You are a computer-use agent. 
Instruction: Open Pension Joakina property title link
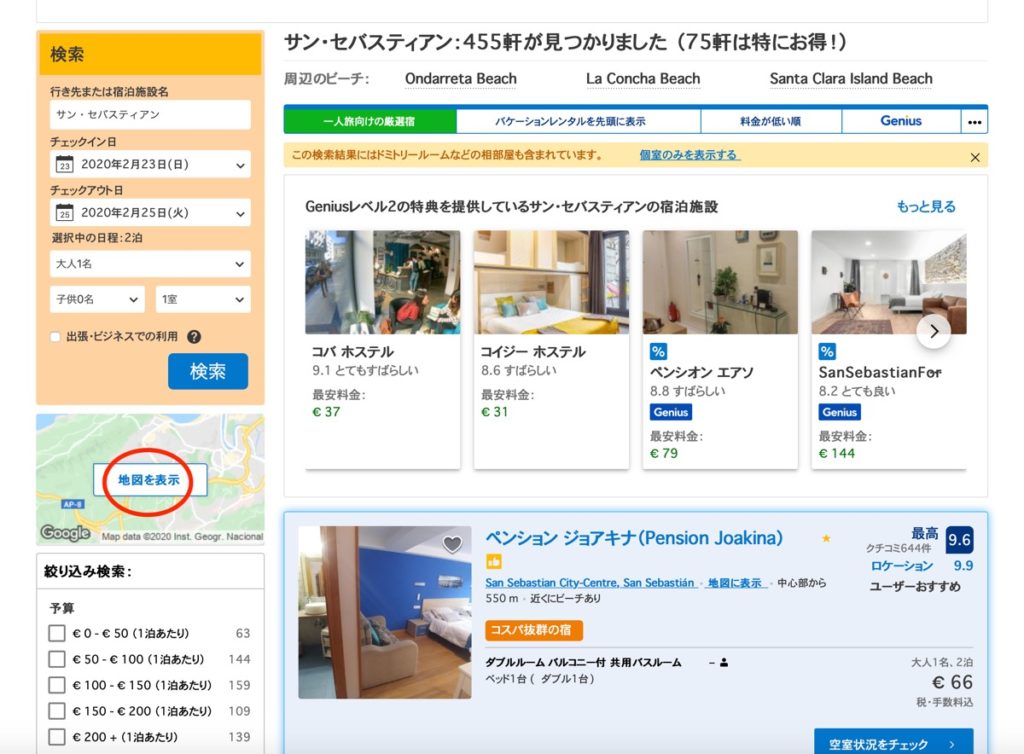[x=634, y=538]
